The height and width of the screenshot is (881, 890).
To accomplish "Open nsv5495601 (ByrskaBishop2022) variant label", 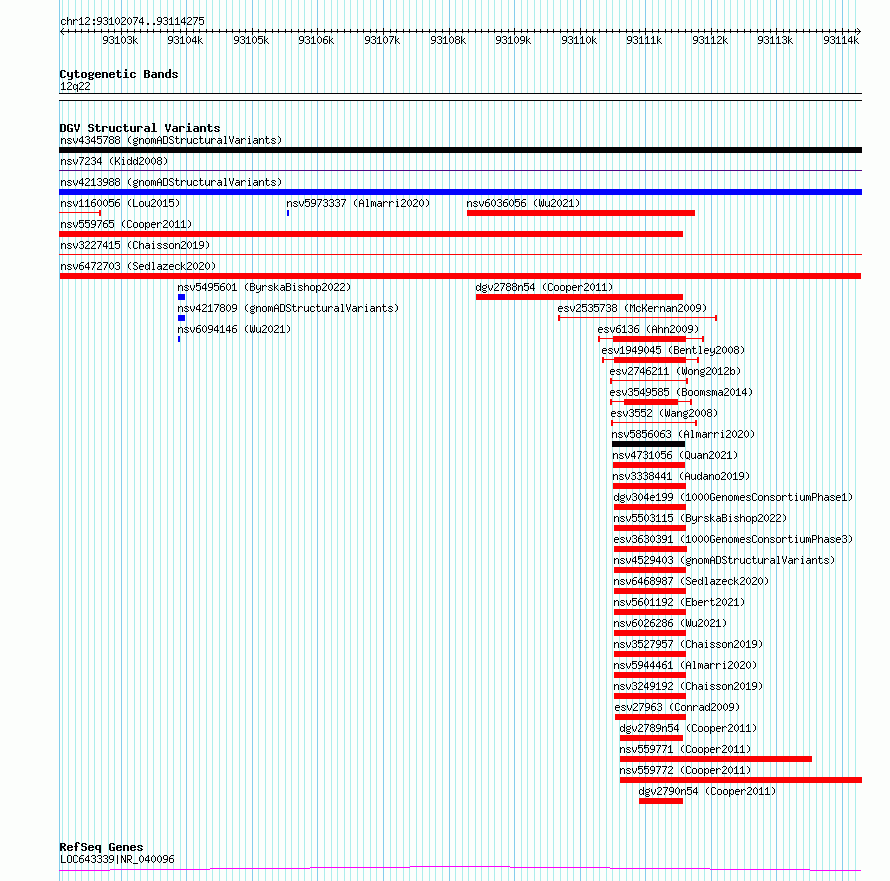I will pyautogui.click(x=264, y=287).
